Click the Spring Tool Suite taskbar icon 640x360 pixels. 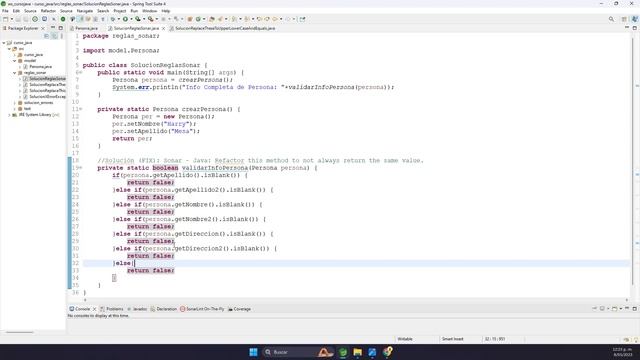coord(343,352)
